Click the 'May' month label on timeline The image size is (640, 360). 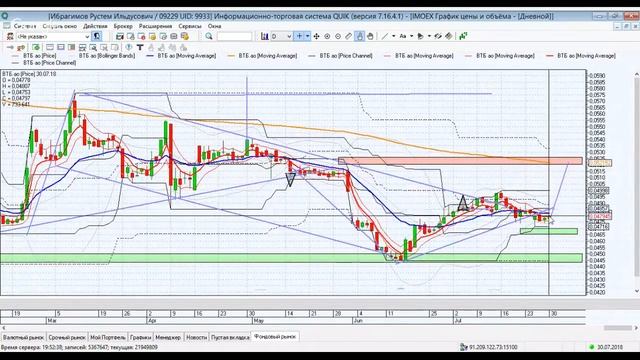[x=258, y=321]
